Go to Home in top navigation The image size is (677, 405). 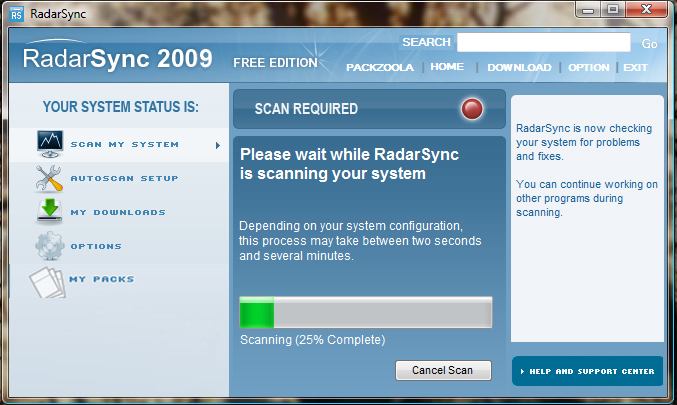tap(447, 66)
